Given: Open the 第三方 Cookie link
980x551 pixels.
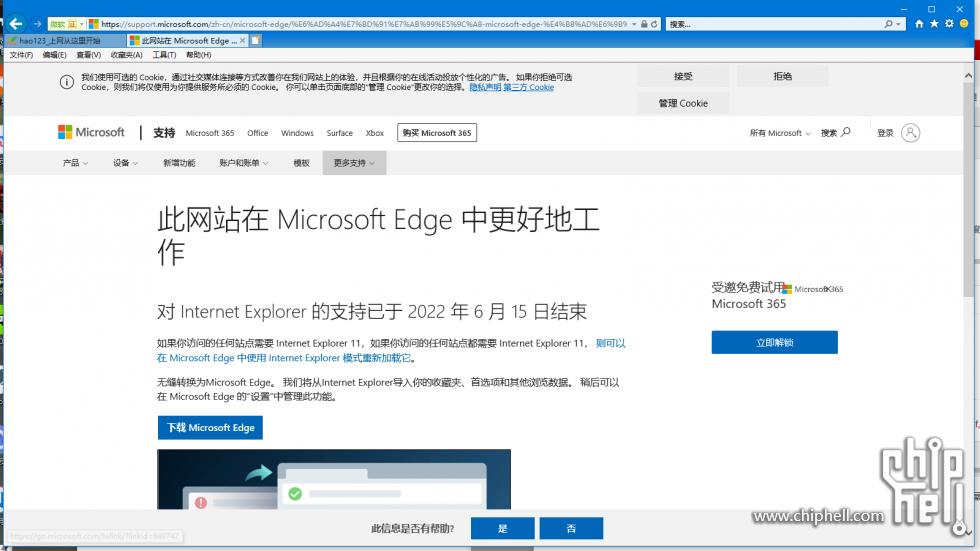Looking at the screenshot, I should click(x=529, y=87).
